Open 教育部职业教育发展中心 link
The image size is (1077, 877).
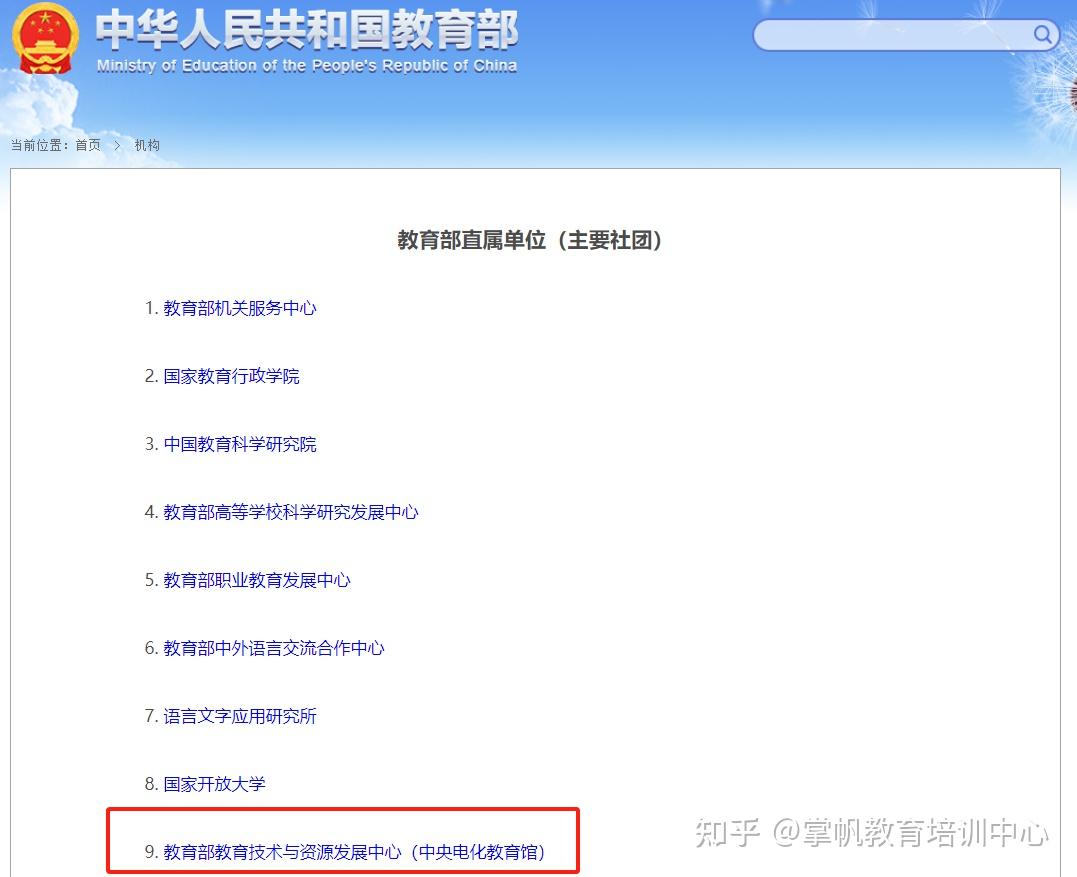pos(257,580)
